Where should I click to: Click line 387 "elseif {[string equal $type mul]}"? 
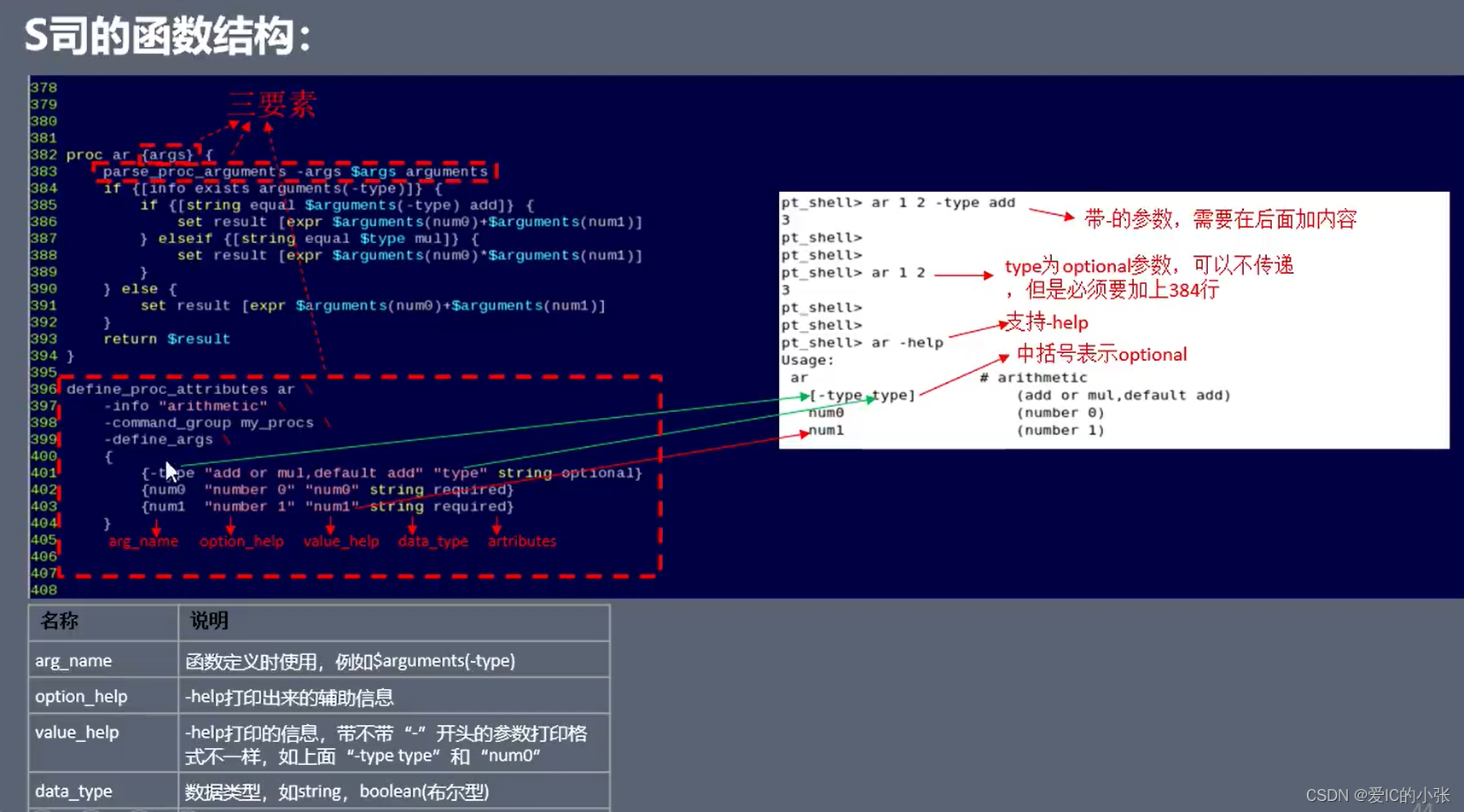[x=310, y=239]
